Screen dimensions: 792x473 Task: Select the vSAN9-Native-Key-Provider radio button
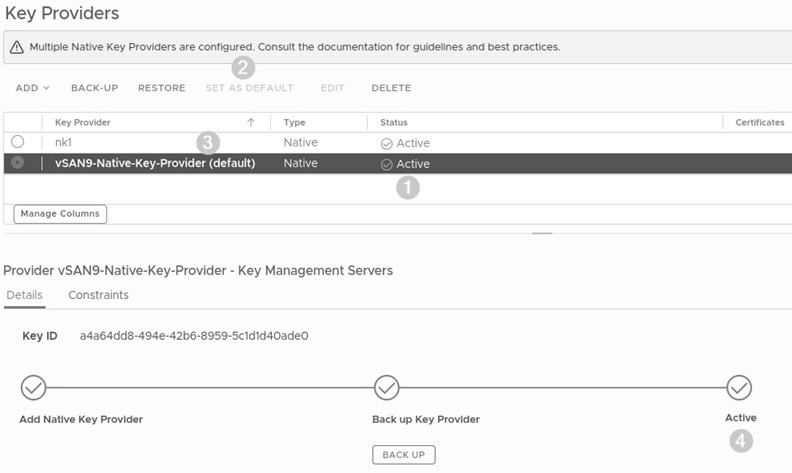pyautogui.click(x=18, y=162)
